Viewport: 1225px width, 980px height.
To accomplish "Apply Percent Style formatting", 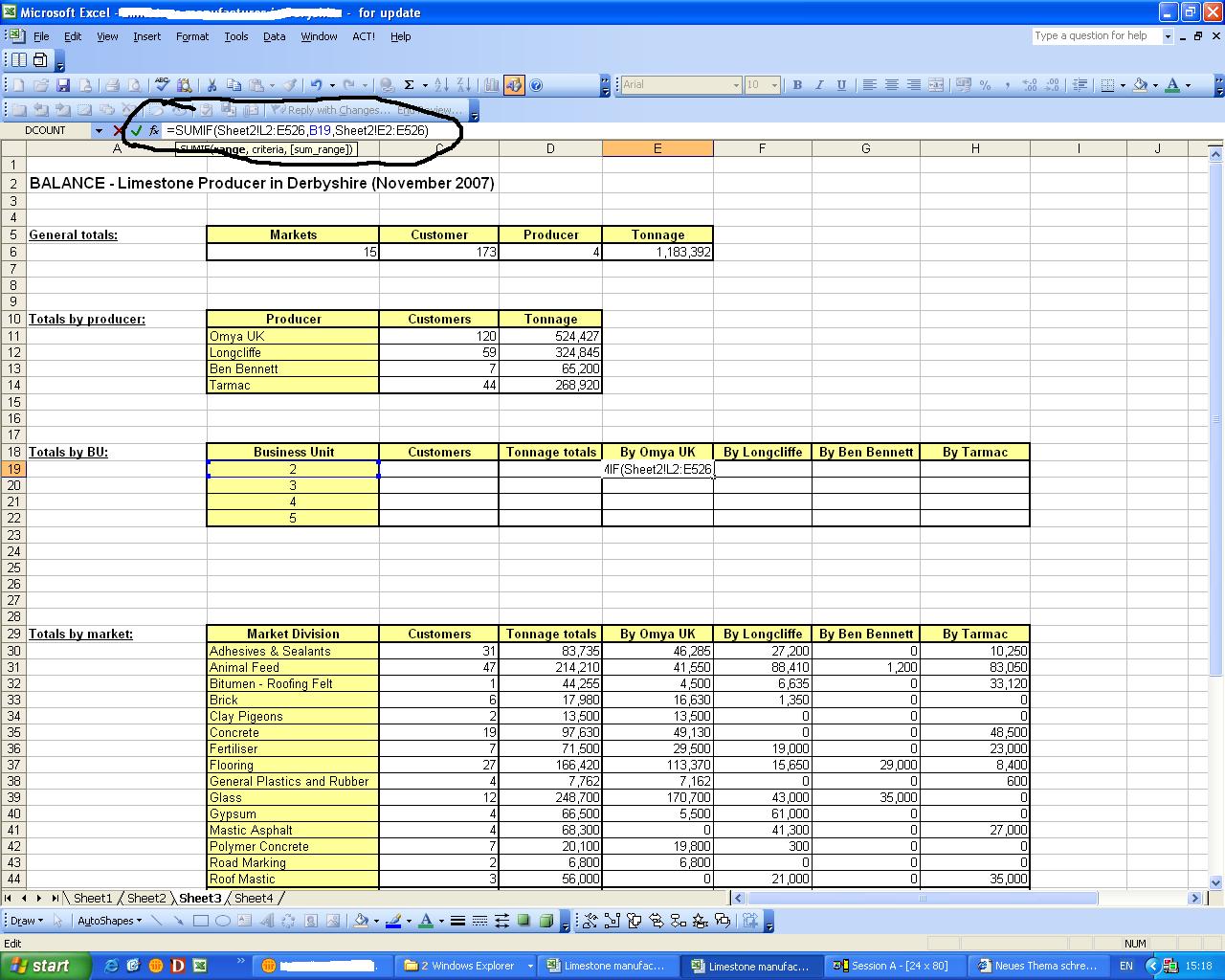I will pyautogui.click(x=986, y=85).
